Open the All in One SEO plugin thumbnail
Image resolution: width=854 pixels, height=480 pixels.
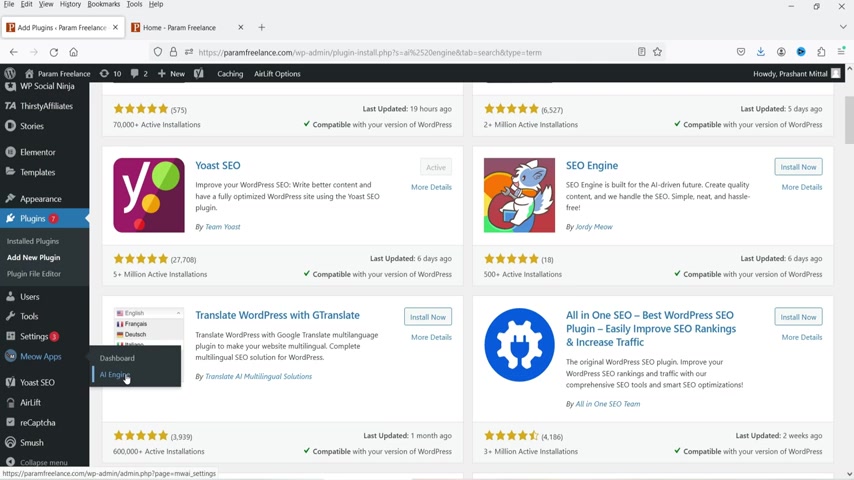(519, 344)
